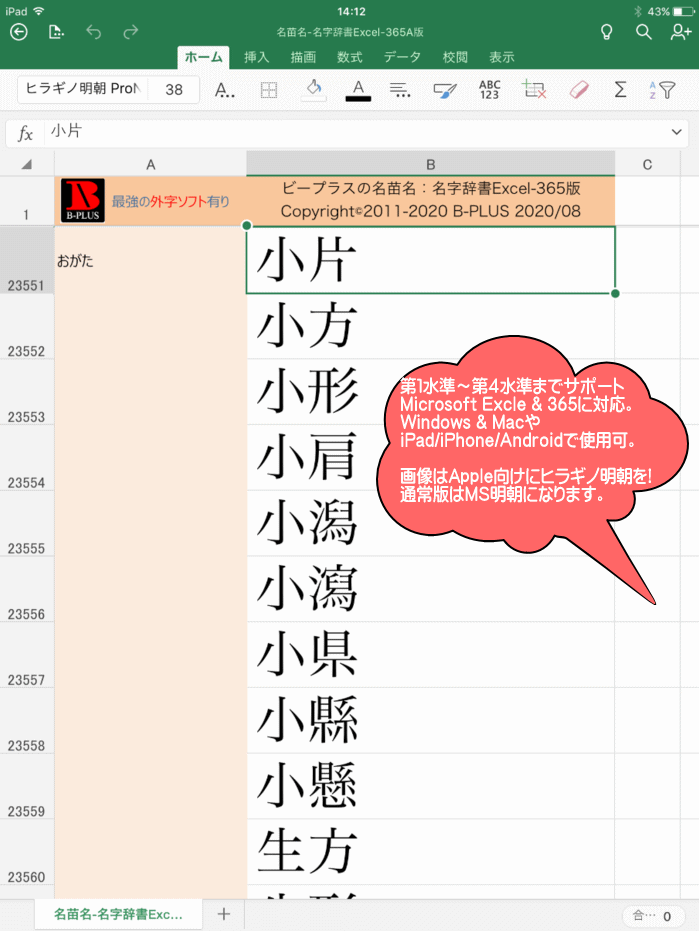This screenshot has width=699, height=931.
Task: Tap the iPad battery indicator
Action: 684,11
